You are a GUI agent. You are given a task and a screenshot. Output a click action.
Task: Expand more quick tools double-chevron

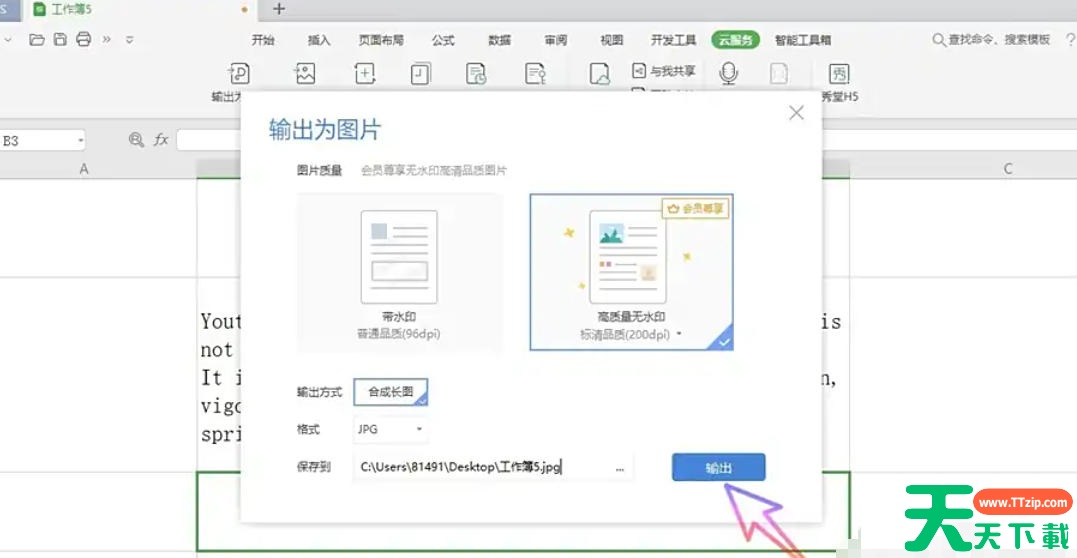[x=106, y=40]
